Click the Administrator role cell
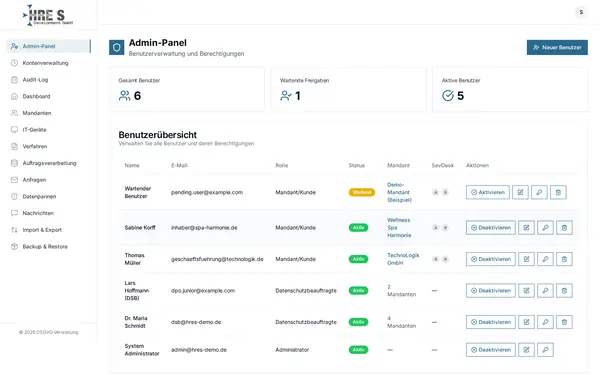 [292, 350]
